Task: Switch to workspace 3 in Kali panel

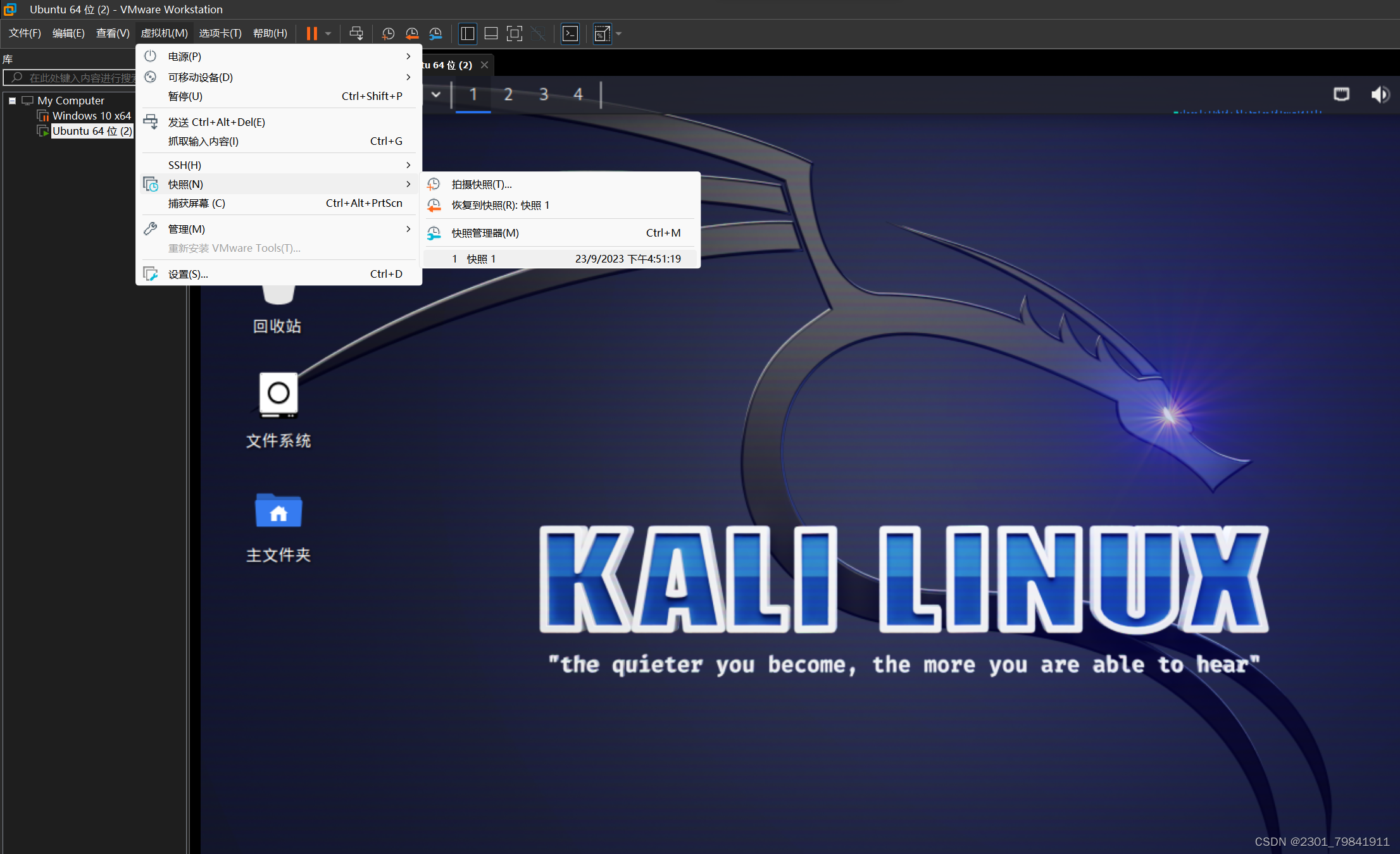Action: pyautogui.click(x=543, y=94)
